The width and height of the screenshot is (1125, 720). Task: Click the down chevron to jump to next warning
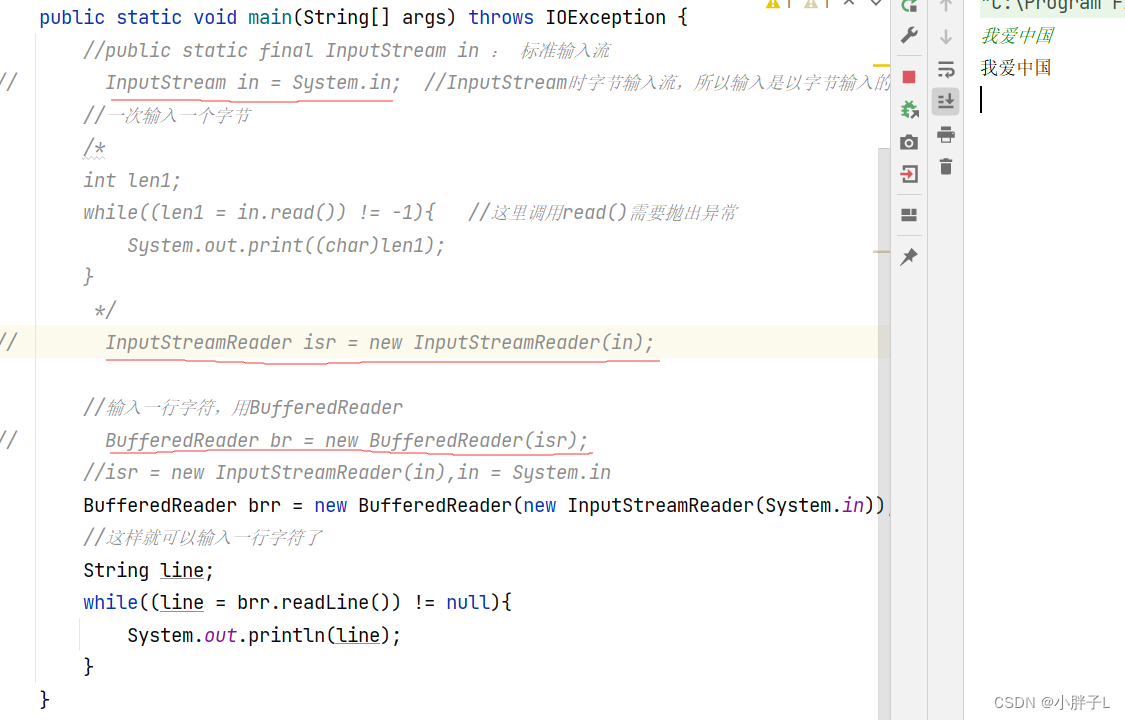click(876, 5)
